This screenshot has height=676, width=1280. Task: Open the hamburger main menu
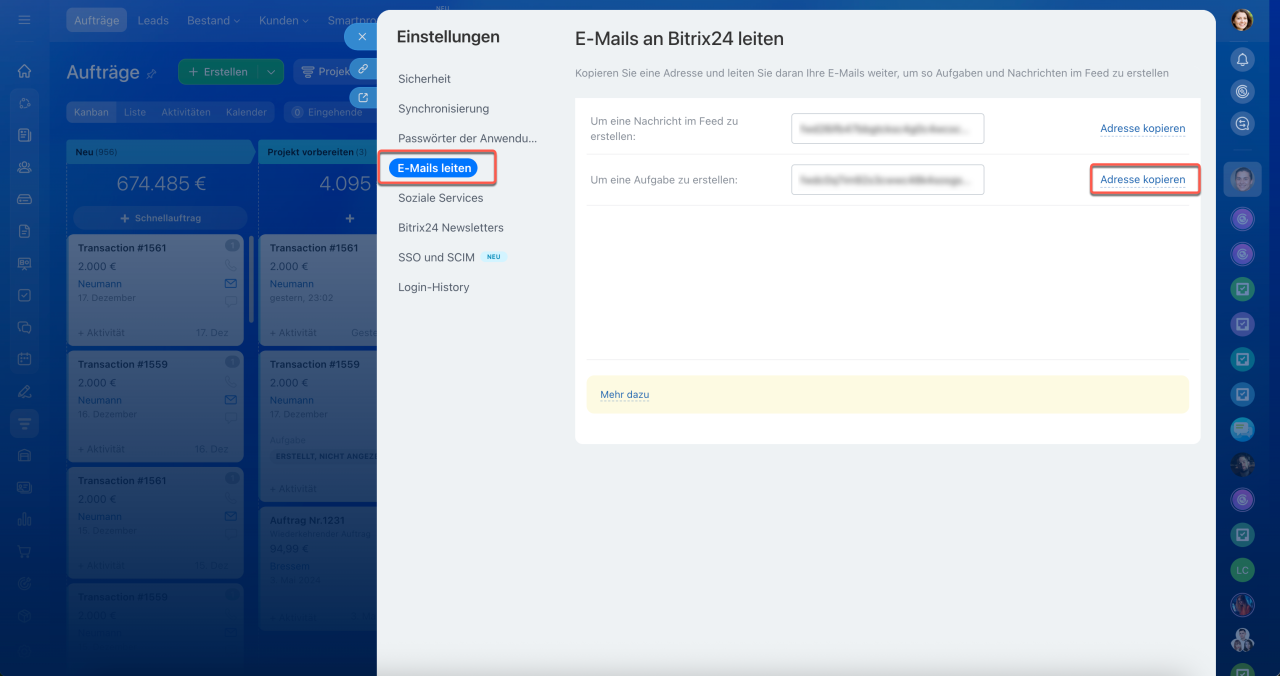pos(25,20)
